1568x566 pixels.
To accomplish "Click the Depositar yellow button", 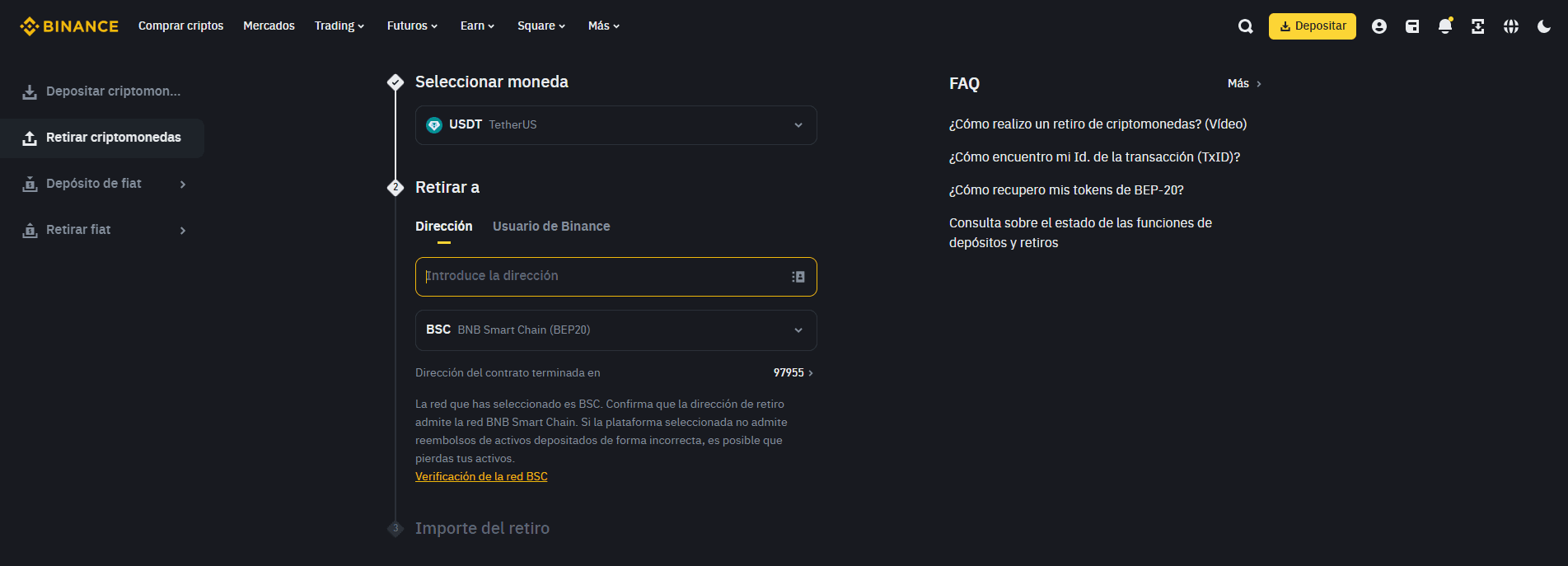I will pos(1313,26).
